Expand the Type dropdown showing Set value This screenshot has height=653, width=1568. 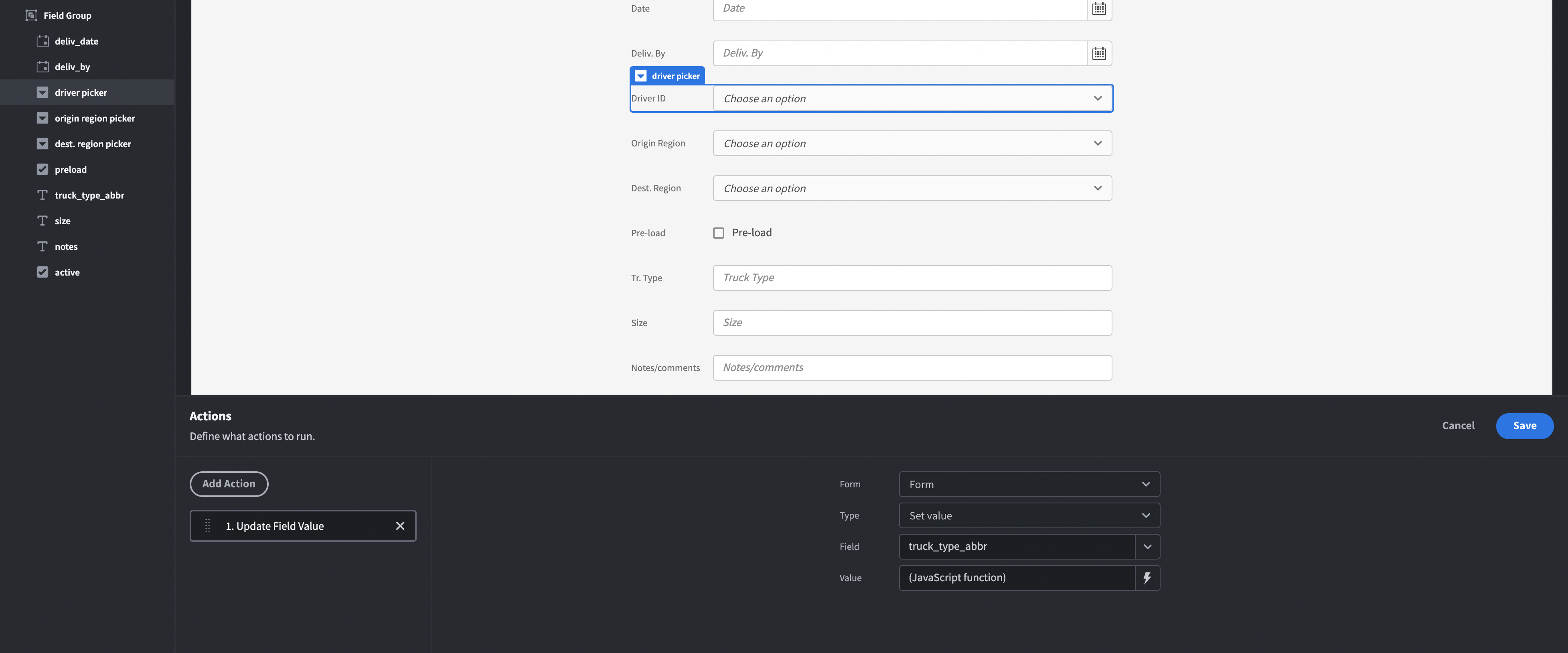pyautogui.click(x=1029, y=515)
